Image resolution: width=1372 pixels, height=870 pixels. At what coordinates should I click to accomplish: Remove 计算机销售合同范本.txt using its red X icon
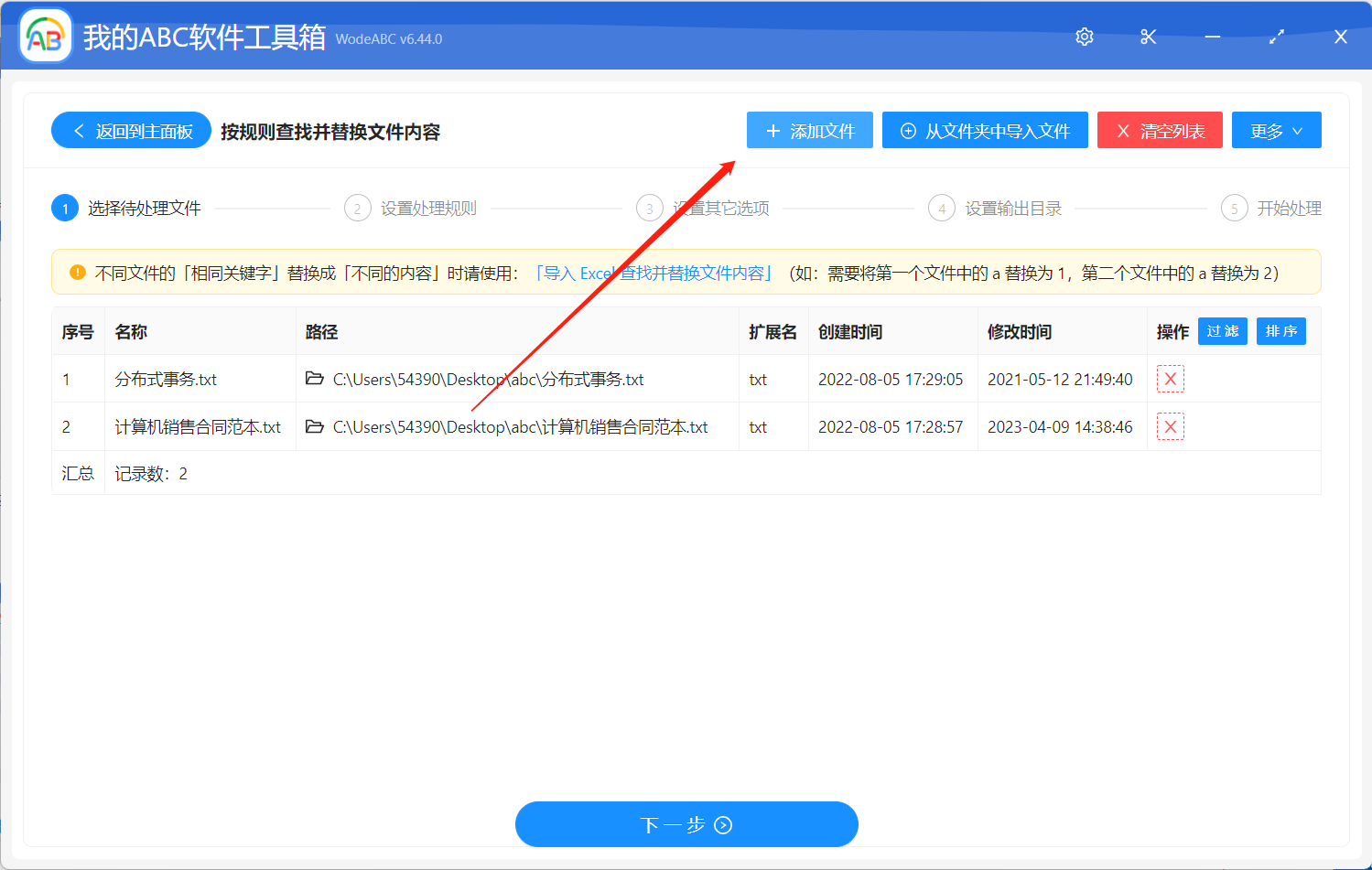1170,426
